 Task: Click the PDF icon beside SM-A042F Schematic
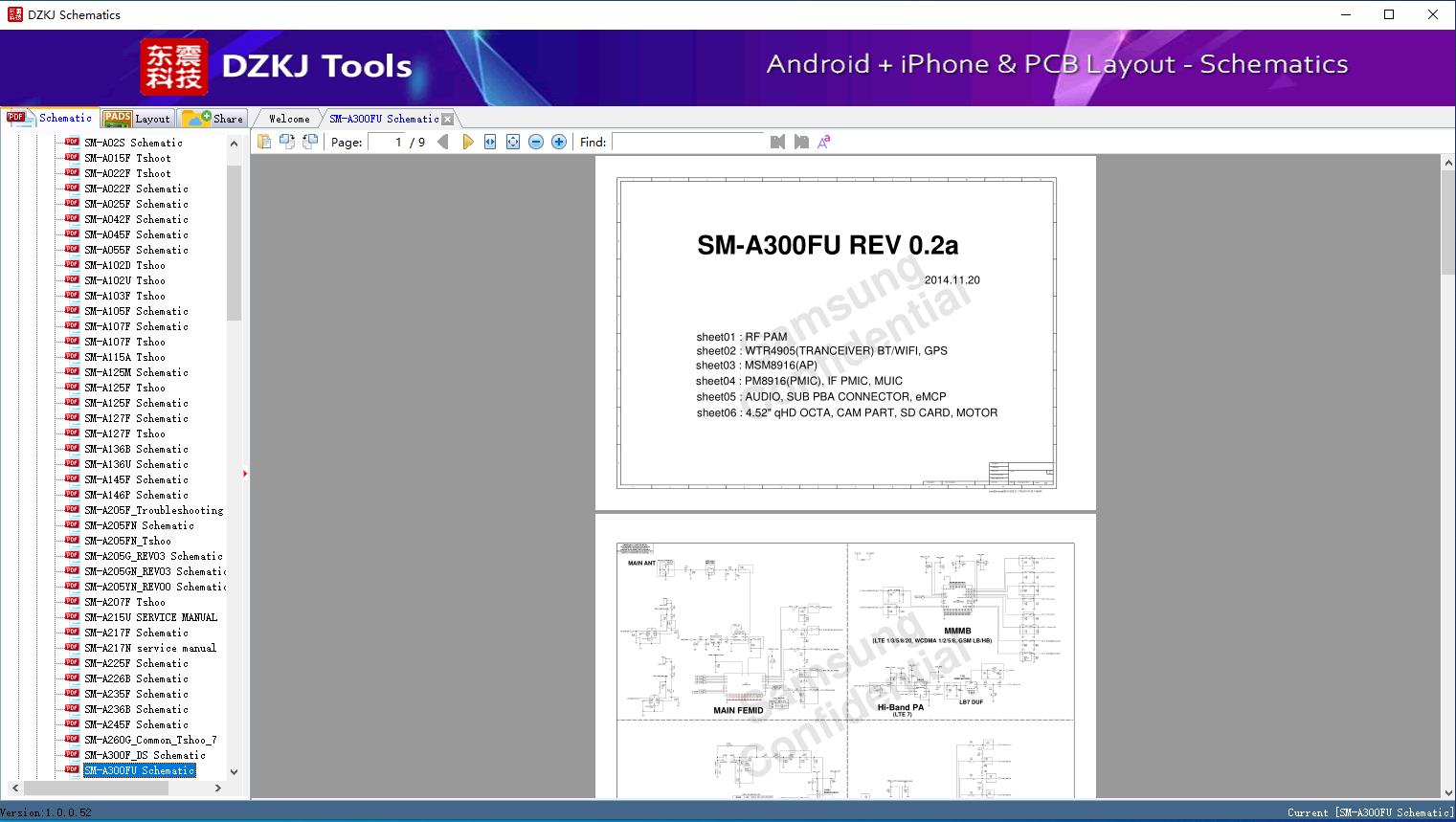click(x=72, y=218)
